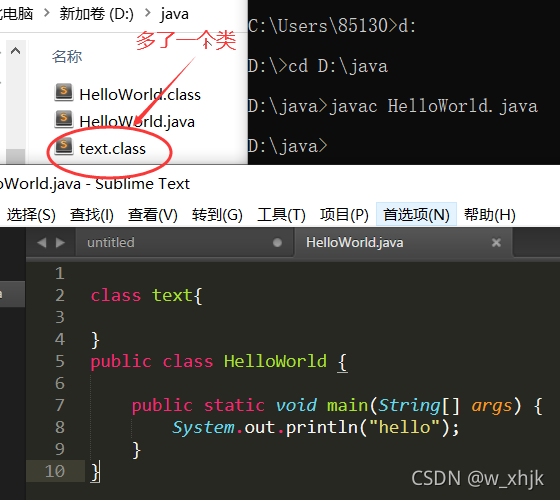Click line number 5 in the gutter

(60, 361)
